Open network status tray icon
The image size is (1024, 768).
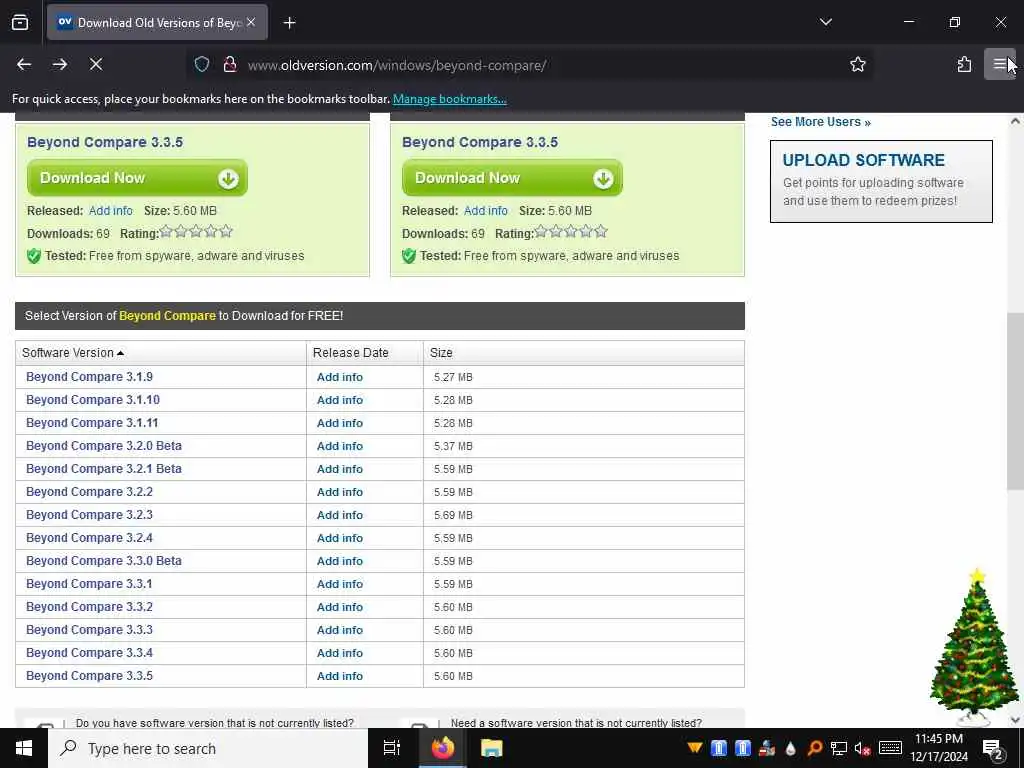839,748
